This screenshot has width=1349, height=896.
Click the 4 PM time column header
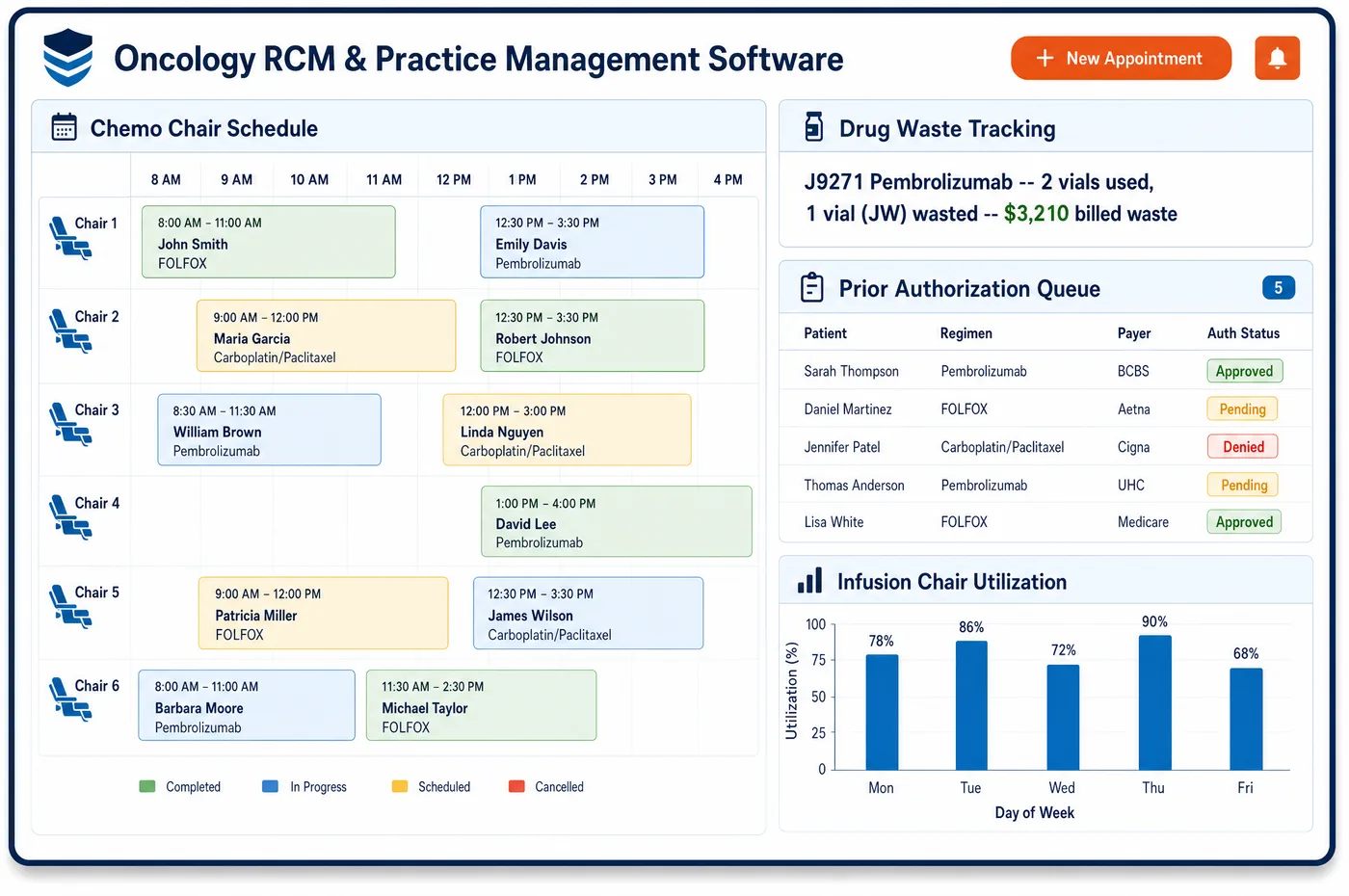pos(727,179)
